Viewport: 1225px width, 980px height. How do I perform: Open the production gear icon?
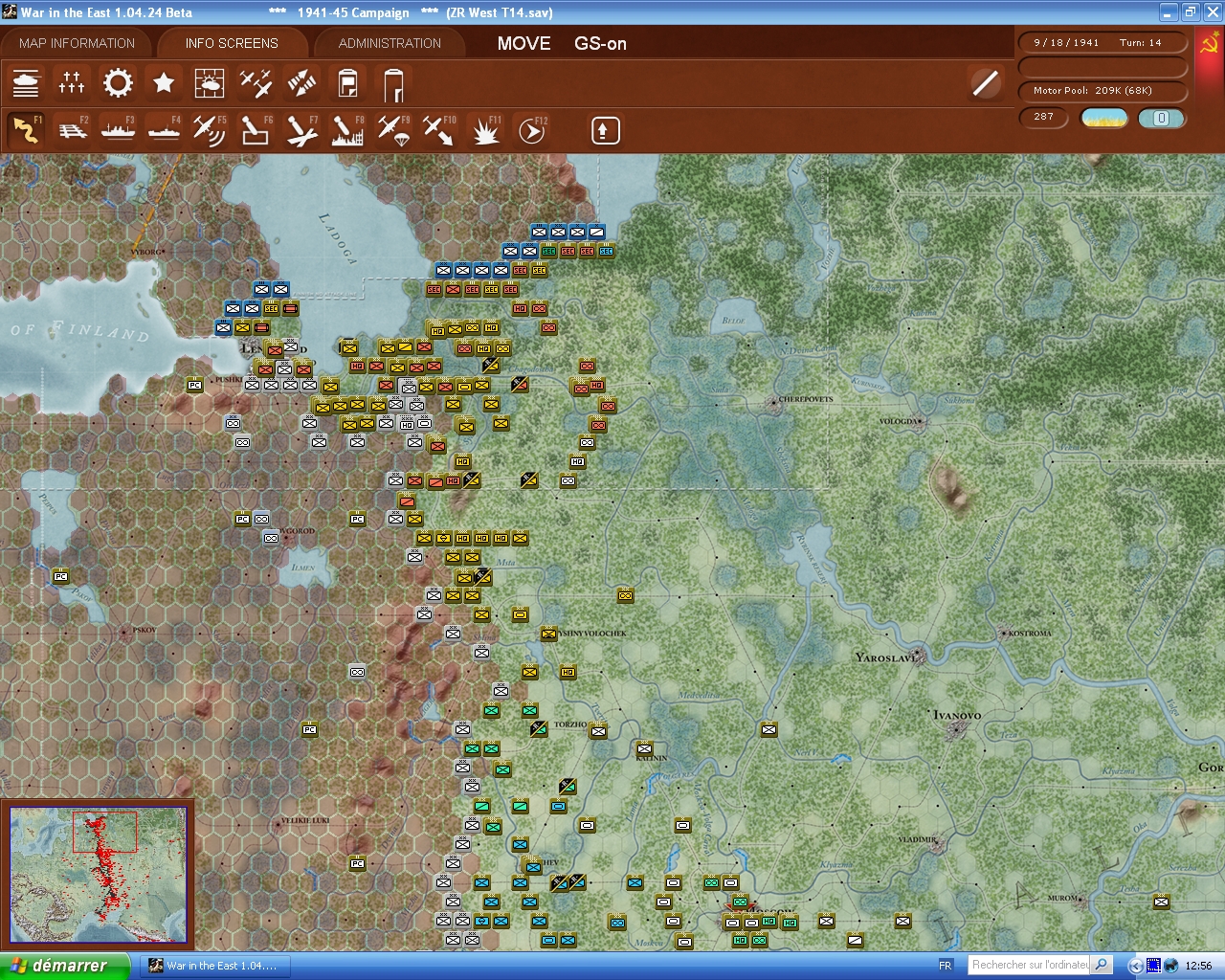tap(118, 83)
